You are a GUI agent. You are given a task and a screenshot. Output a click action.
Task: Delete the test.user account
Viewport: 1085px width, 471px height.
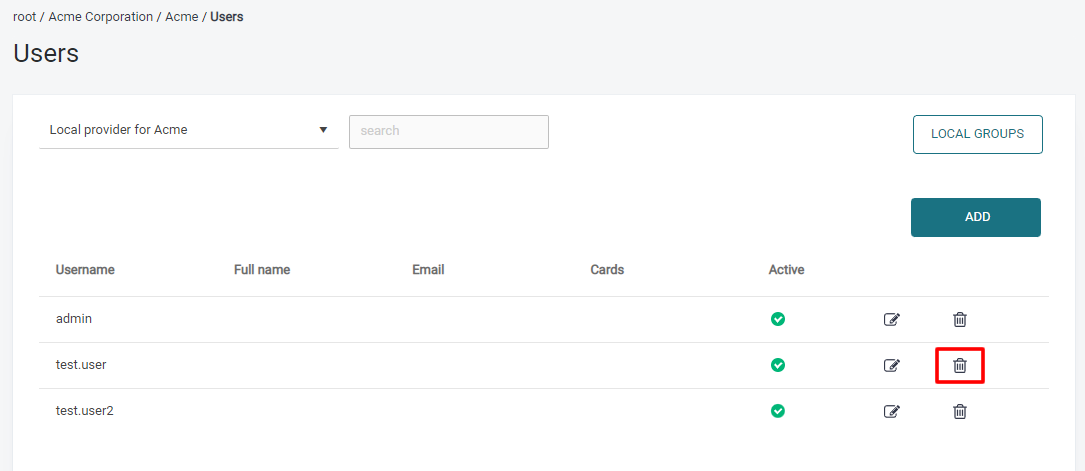pyautogui.click(x=959, y=366)
